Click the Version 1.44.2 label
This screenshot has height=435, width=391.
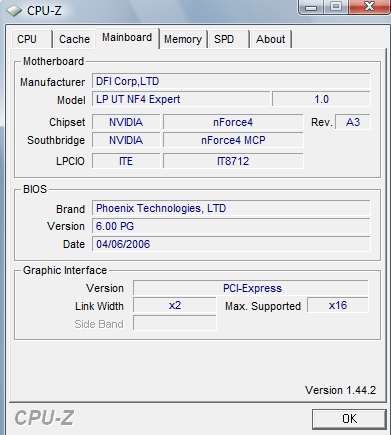coord(340,390)
